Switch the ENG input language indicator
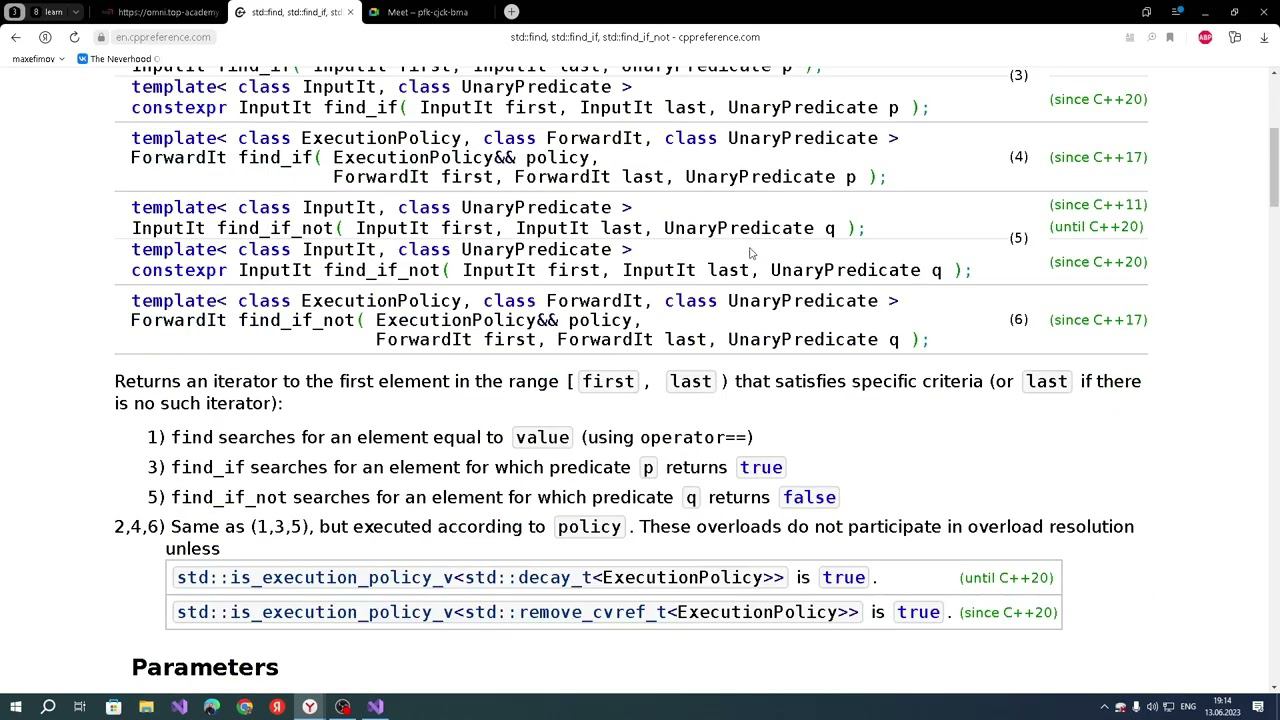Screen dimensions: 1280x720 pyautogui.click(x=1188, y=707)
